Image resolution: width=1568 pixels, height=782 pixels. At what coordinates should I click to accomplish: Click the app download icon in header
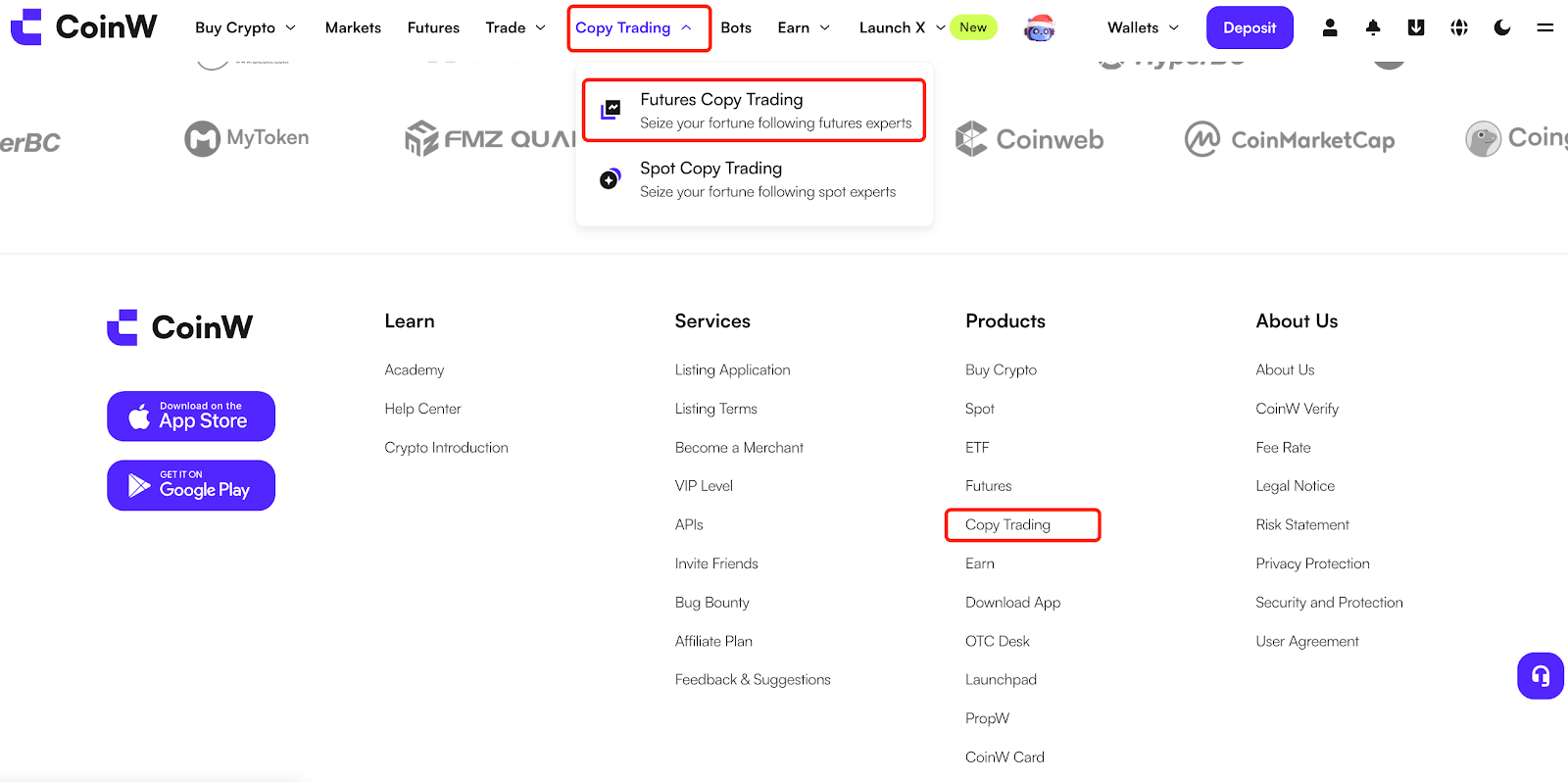(x=1416, y=27)
